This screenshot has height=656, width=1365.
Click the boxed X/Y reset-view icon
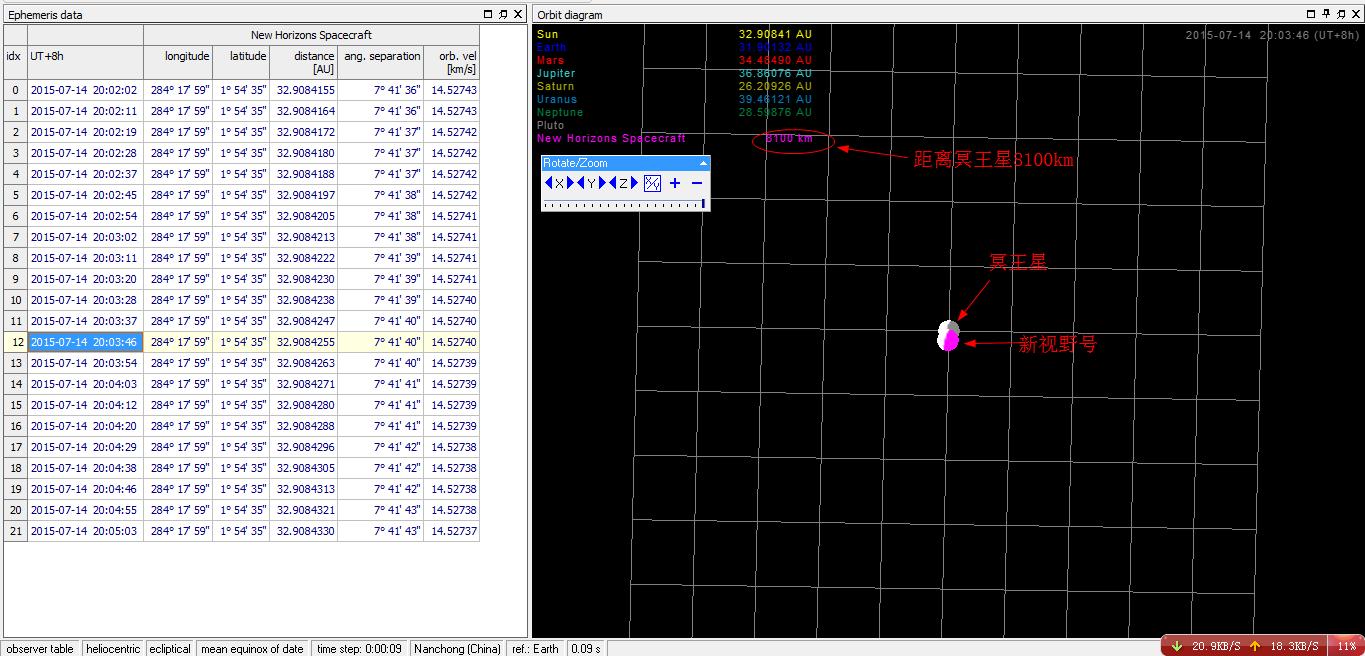(x=652, y=183)
